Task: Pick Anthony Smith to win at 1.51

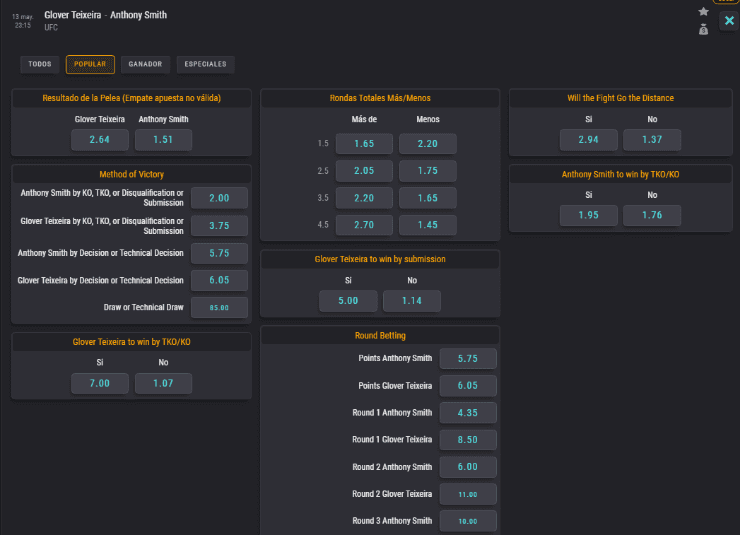Action: (x=163, y=139)
